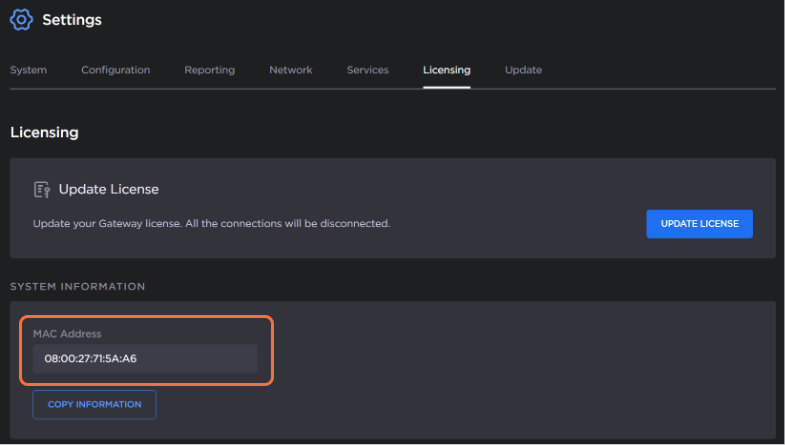Click the SYSTEM INFORMATION section label
Image resolution: width=785 pixels, height=445 pixels.
point(77,287)
